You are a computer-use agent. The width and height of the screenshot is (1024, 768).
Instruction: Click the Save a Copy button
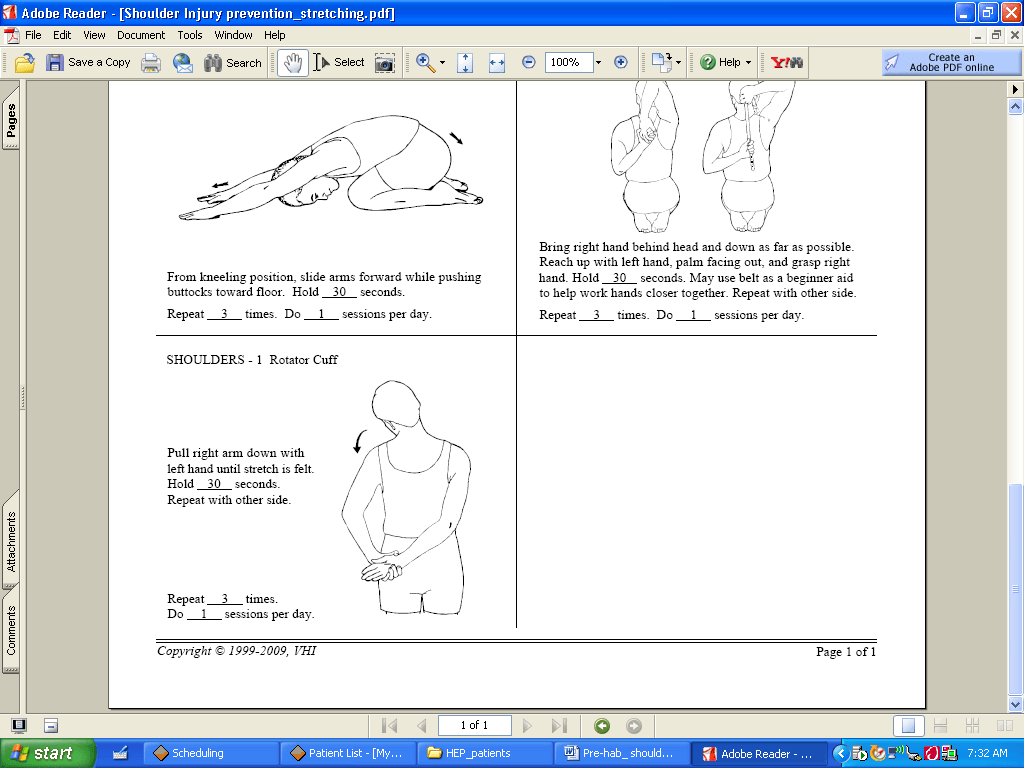[x=88, y=63]
